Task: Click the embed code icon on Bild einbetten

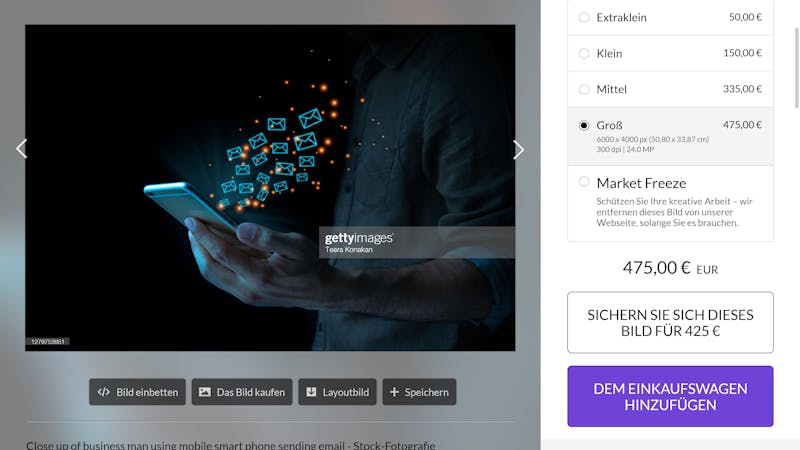Action: (x=104, y=392)
